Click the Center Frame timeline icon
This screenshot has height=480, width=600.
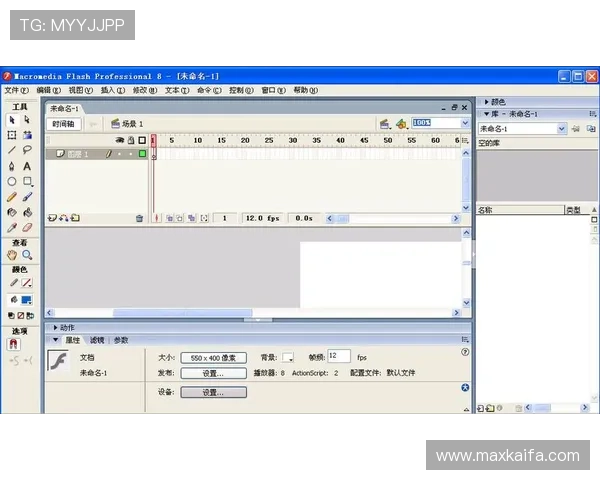pos(156,218)
